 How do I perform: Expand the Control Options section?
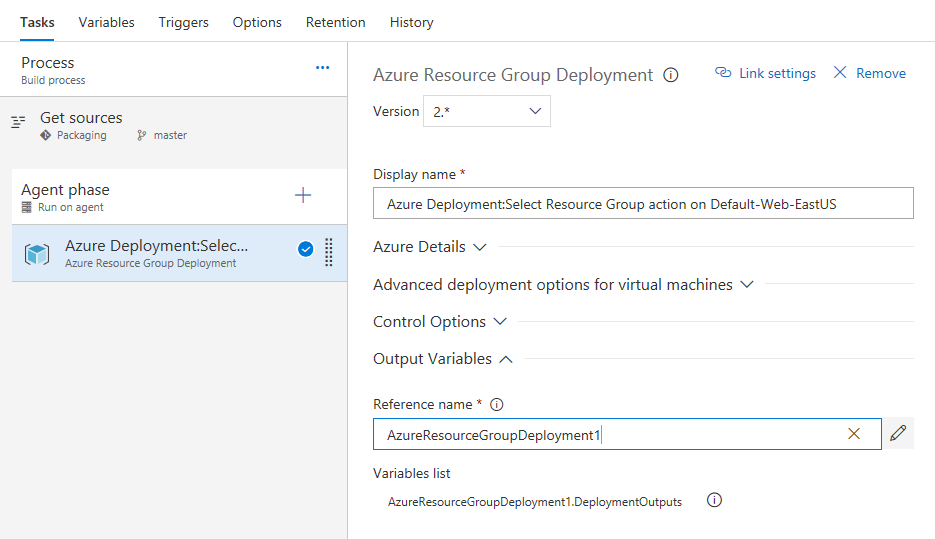[x=440, y=322]
